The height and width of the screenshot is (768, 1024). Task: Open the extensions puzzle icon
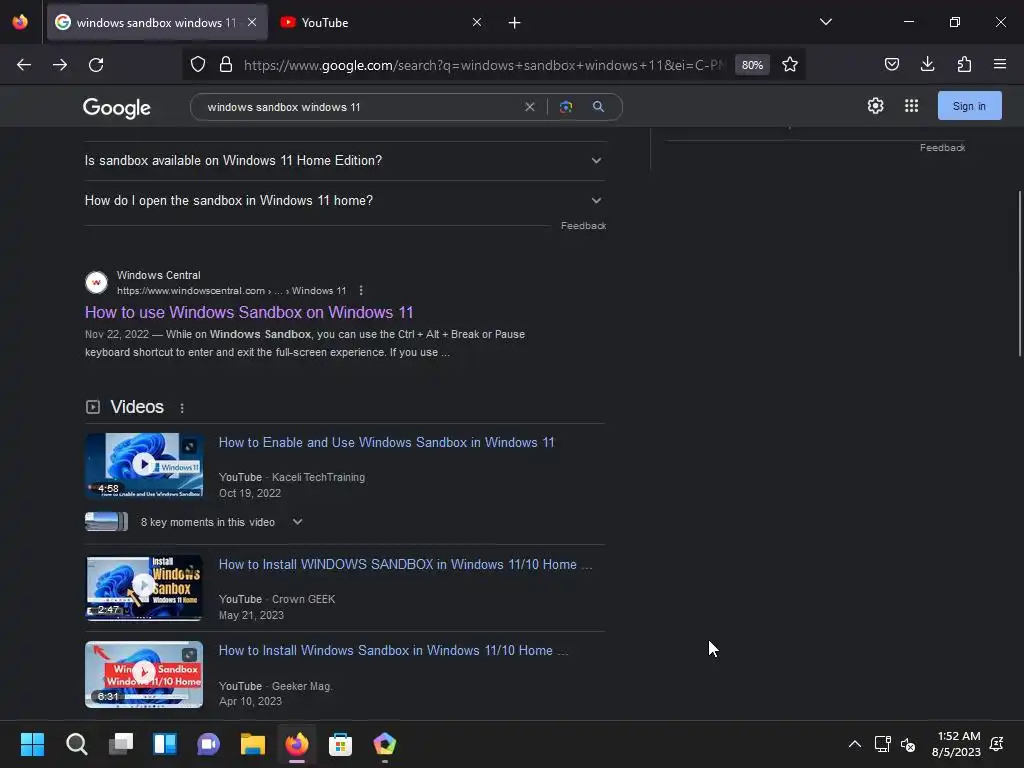click(964, 64)
